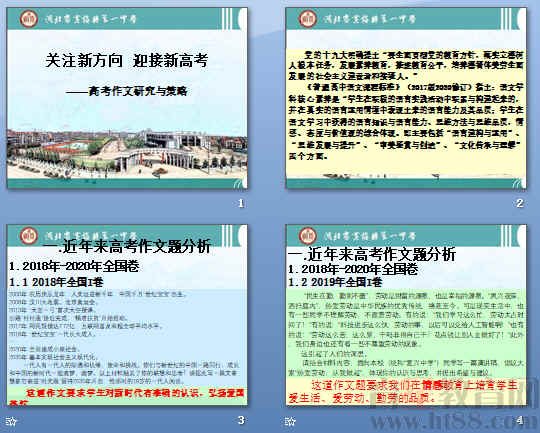Select the red summary text on slide 3
The width and height of the screenshot is (540, 433).
click(127, 395)
